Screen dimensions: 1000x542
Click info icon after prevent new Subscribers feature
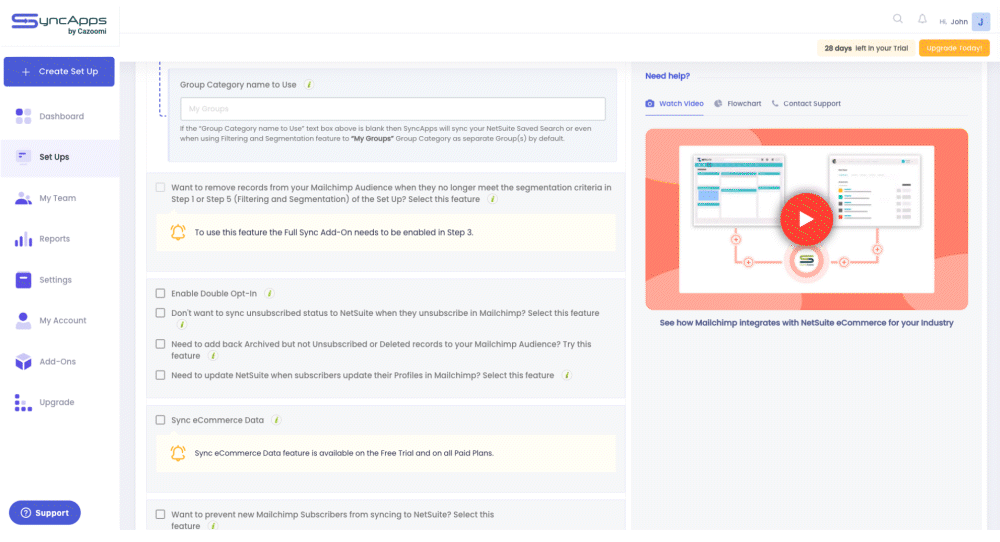click(213, 525)
